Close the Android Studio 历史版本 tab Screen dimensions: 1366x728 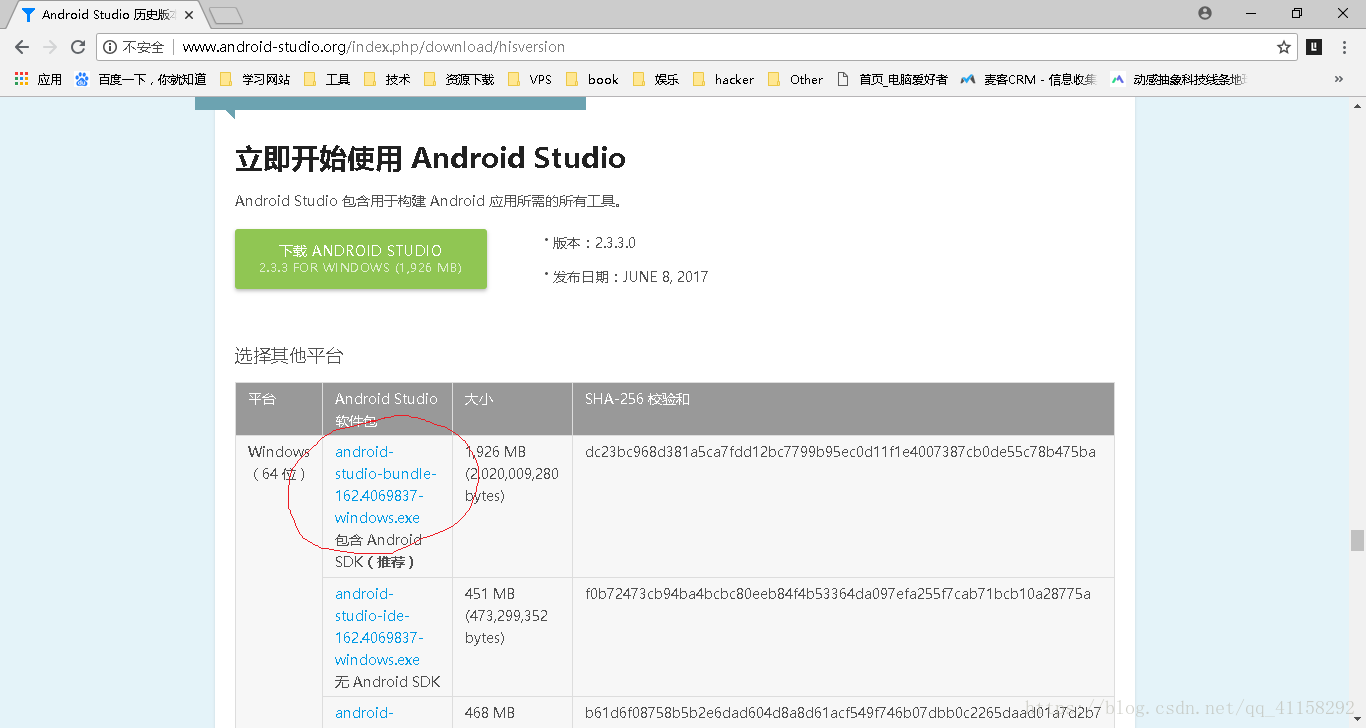[x=189, y=15]
